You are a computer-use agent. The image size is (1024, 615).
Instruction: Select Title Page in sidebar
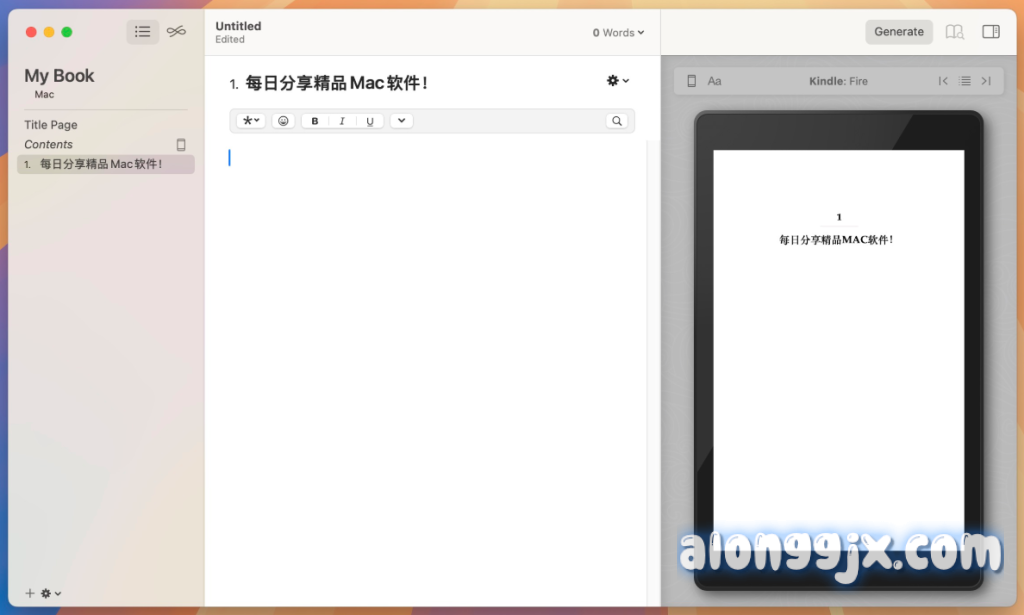[x=51, y=125]
